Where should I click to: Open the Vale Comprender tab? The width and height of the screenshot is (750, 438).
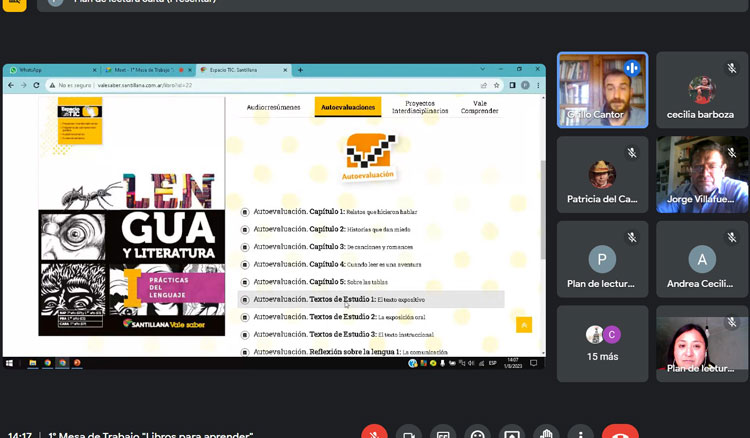[479, 107]
